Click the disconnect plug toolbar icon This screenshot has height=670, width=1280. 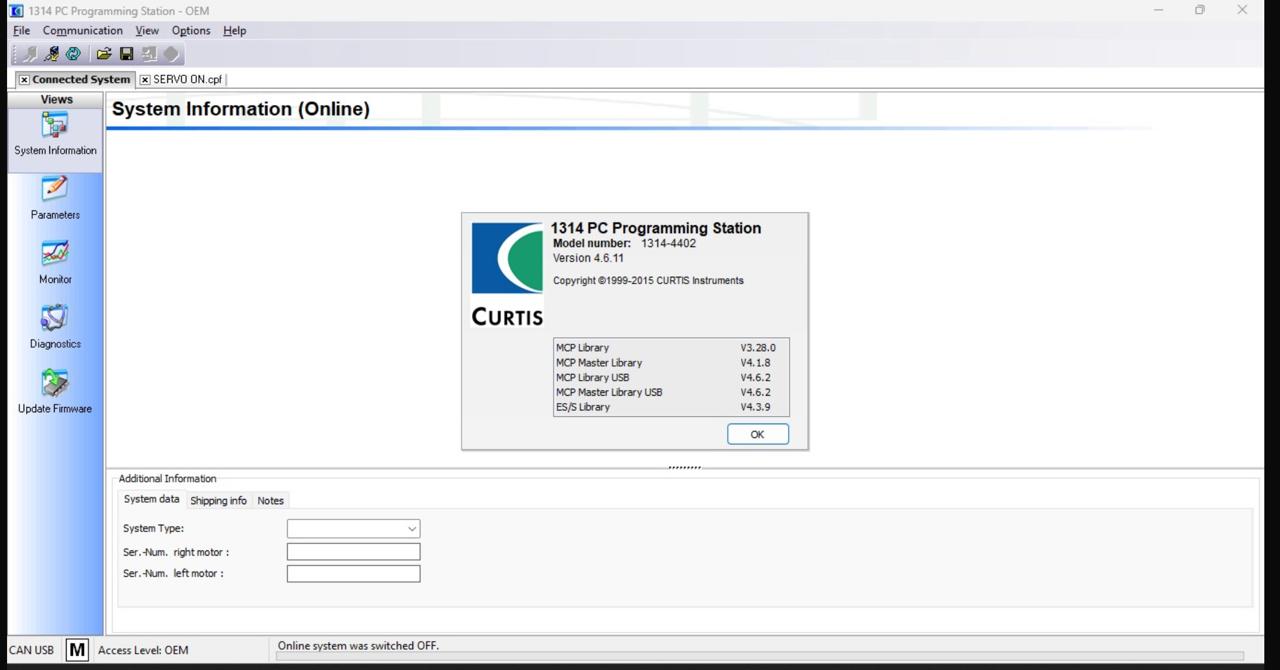(51, 54)
